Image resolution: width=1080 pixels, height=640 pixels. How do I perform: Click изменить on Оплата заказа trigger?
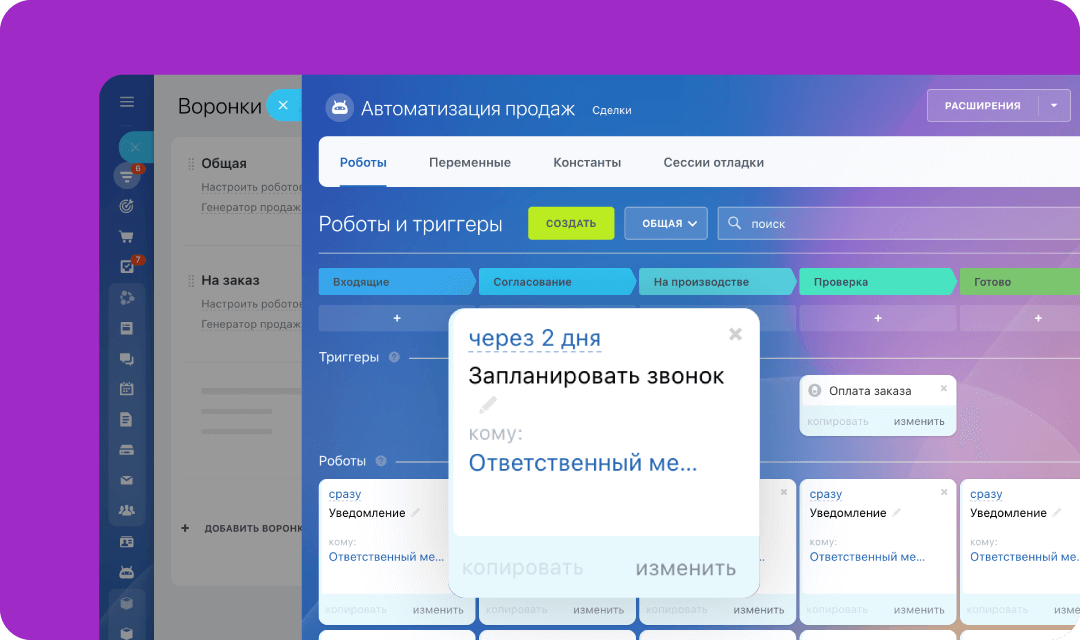pos(919,421)
